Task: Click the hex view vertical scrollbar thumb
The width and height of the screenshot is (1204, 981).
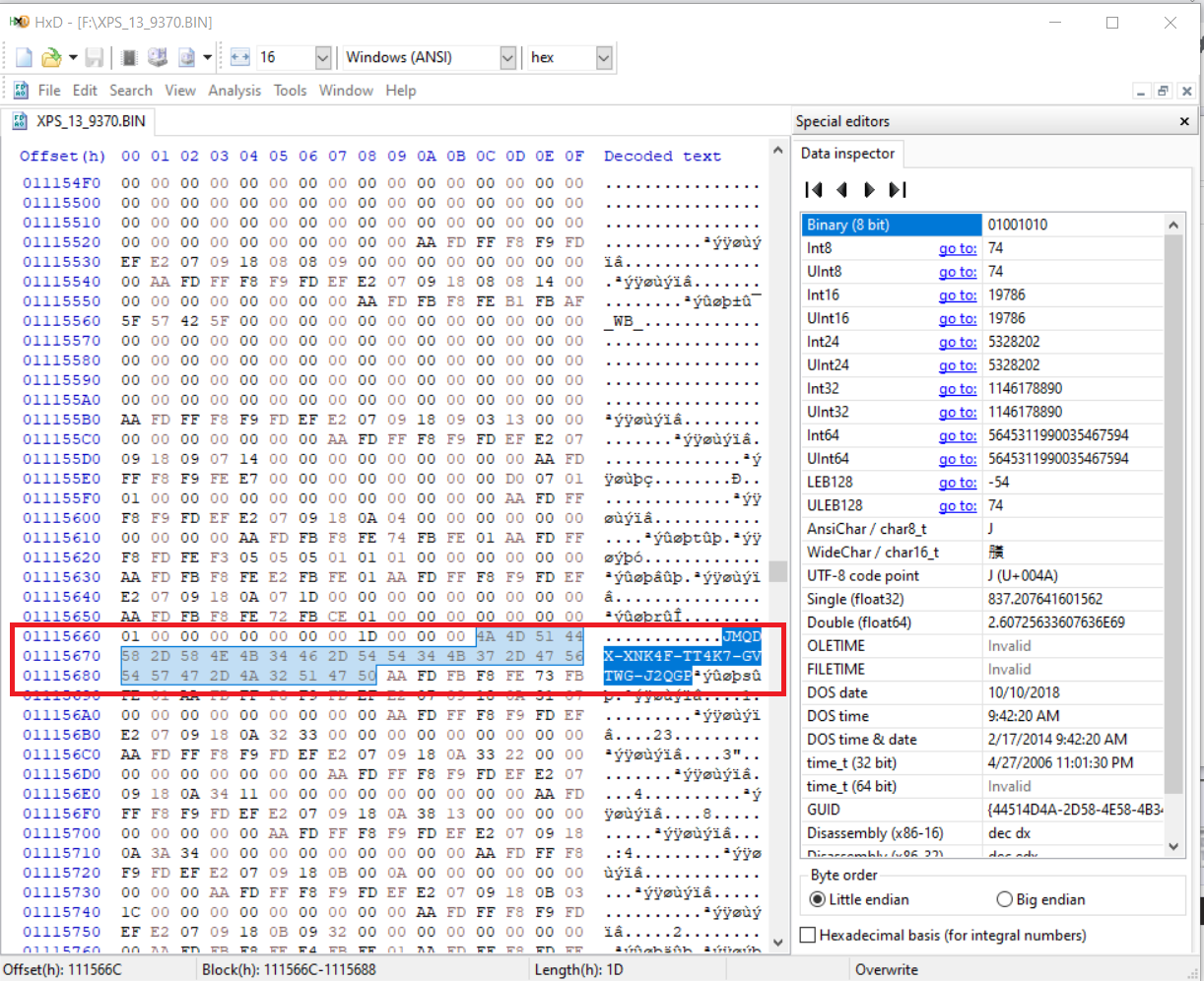Action: tap(778, 571)
